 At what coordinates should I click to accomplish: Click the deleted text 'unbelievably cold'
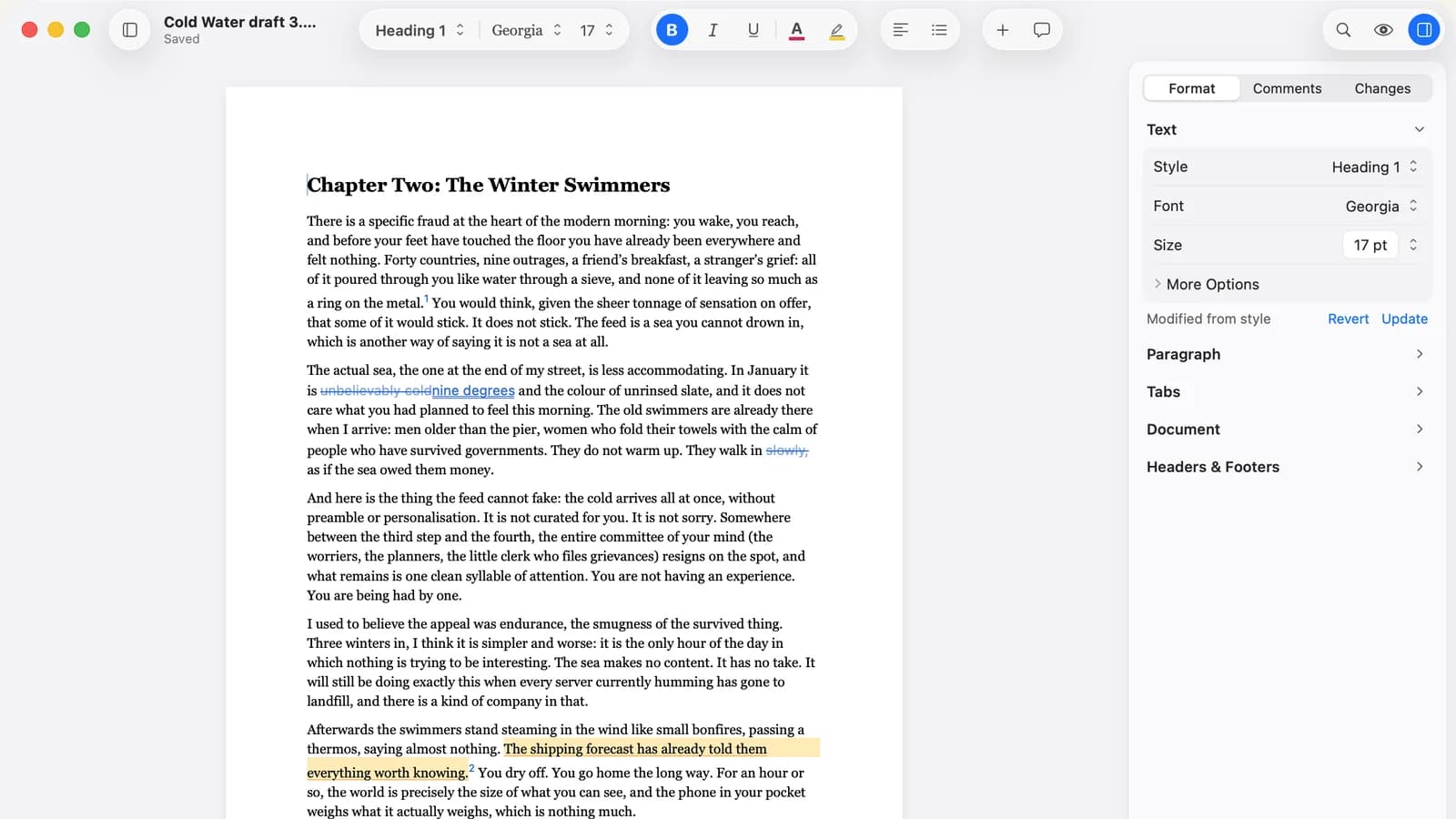tap(376, 390)
